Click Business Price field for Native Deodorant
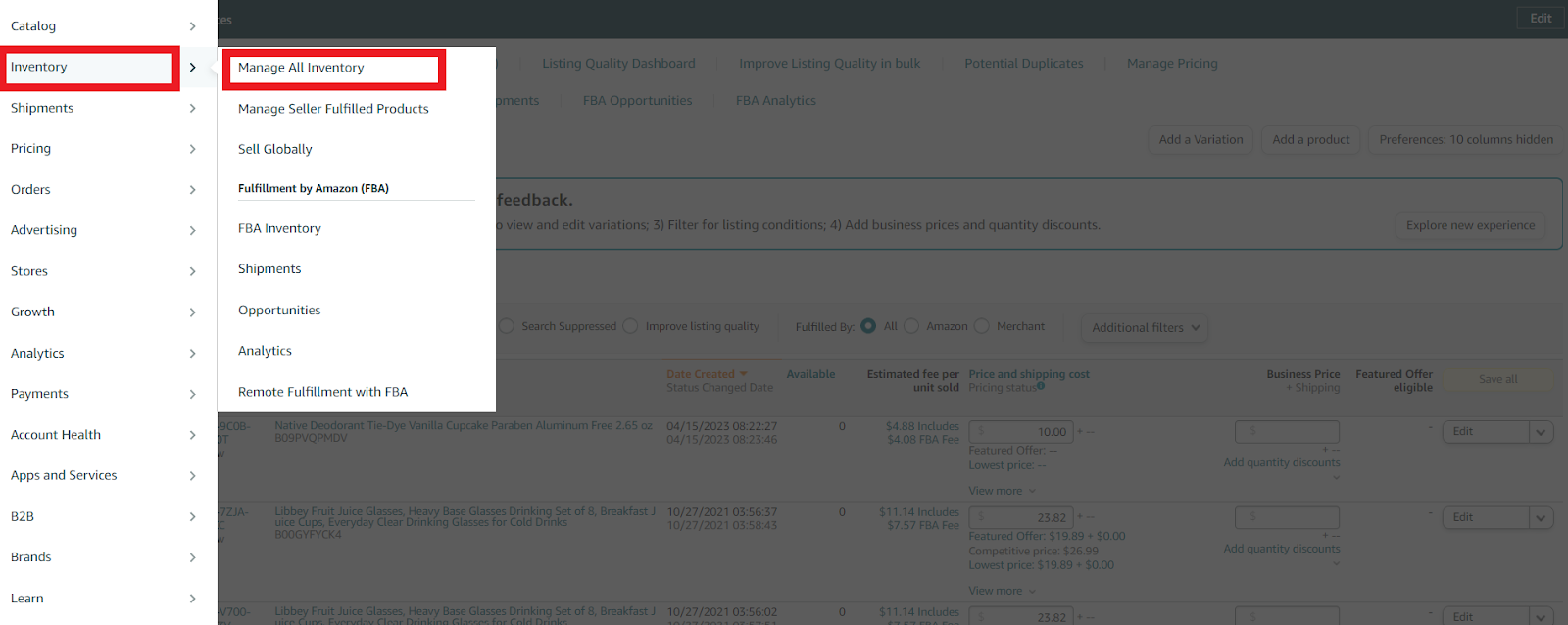1568x625 pixels. [x=1287, y=432]
